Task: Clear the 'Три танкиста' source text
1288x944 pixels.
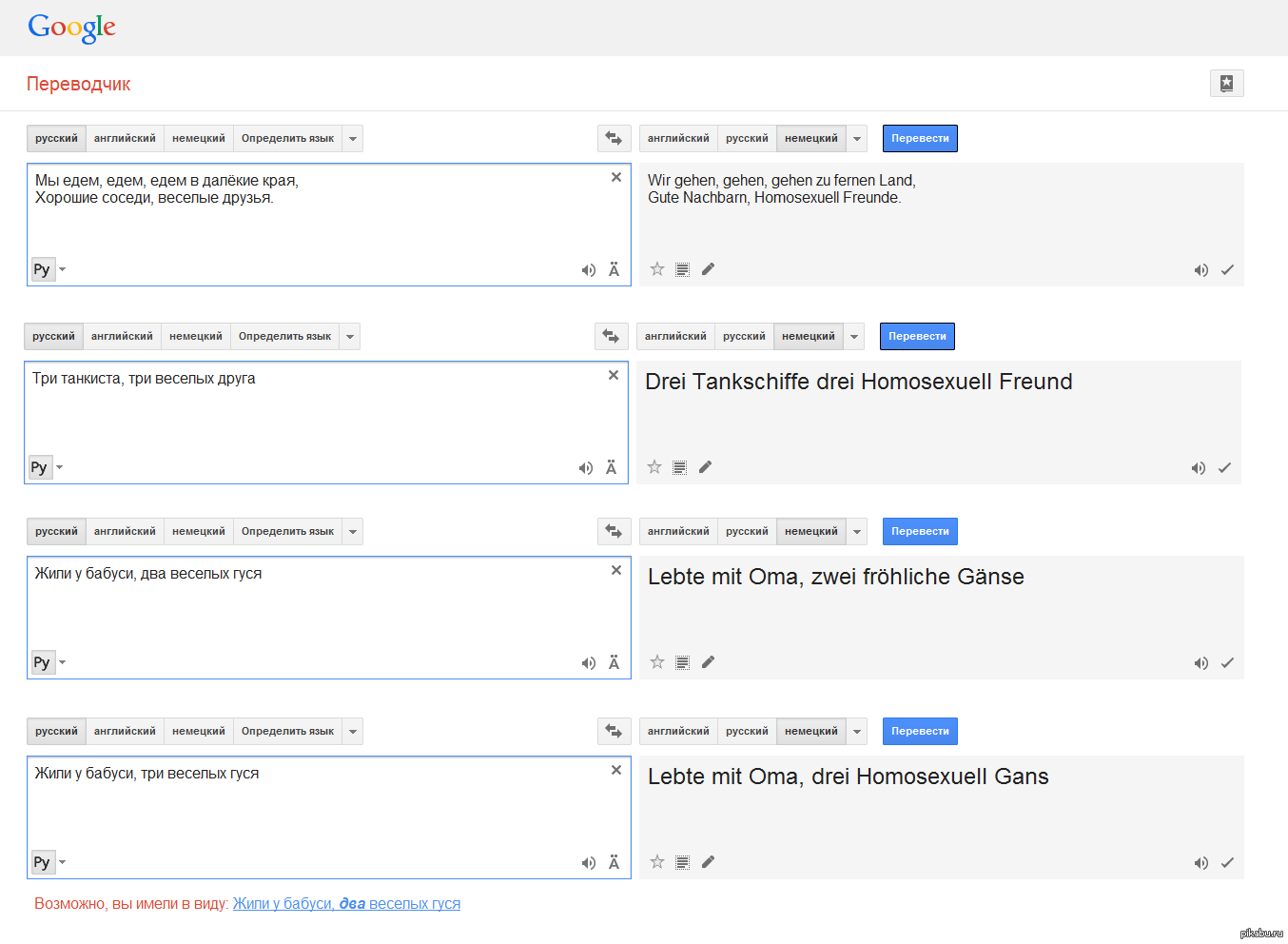Action: [614, 375]
